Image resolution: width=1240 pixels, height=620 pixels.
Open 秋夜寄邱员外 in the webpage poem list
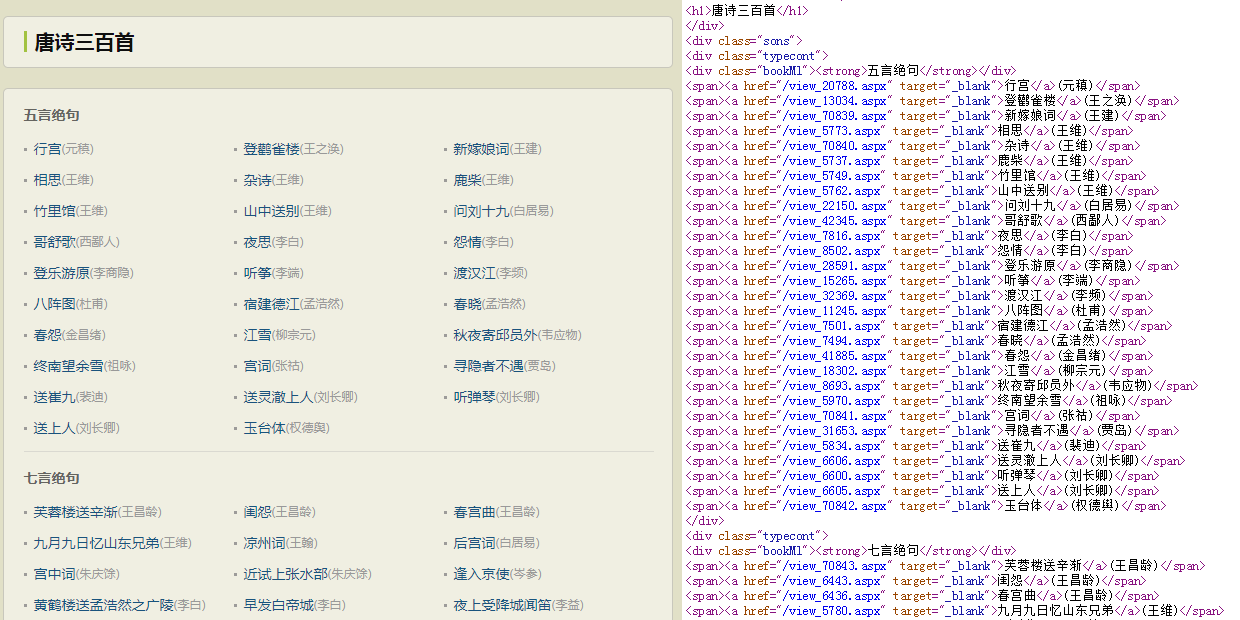pyautogui.click(x=496, y=335)
